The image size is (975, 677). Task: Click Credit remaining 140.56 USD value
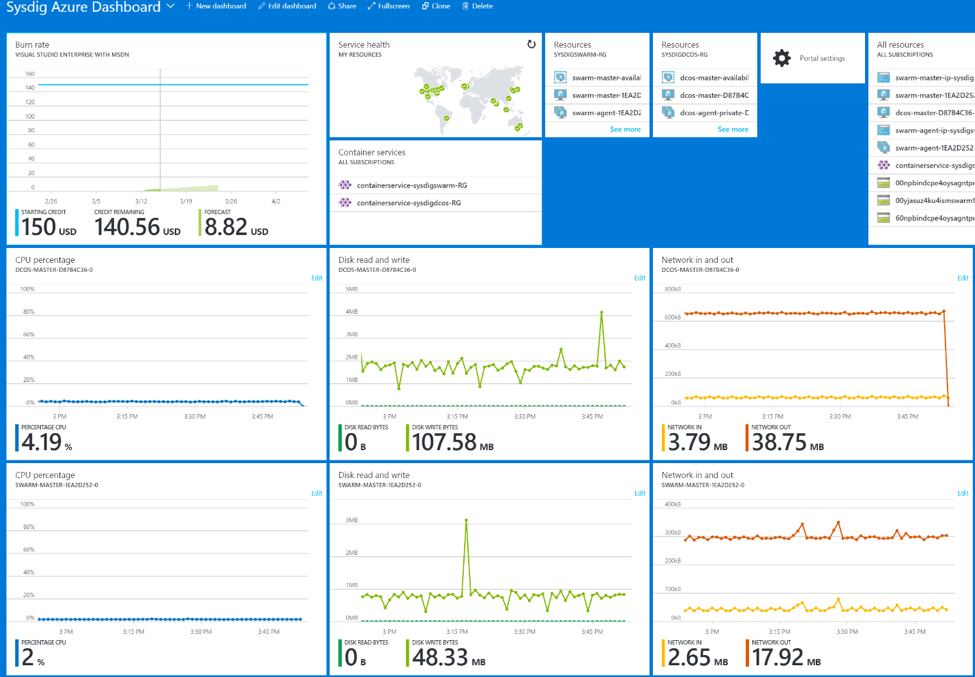[x=137, y=228]
